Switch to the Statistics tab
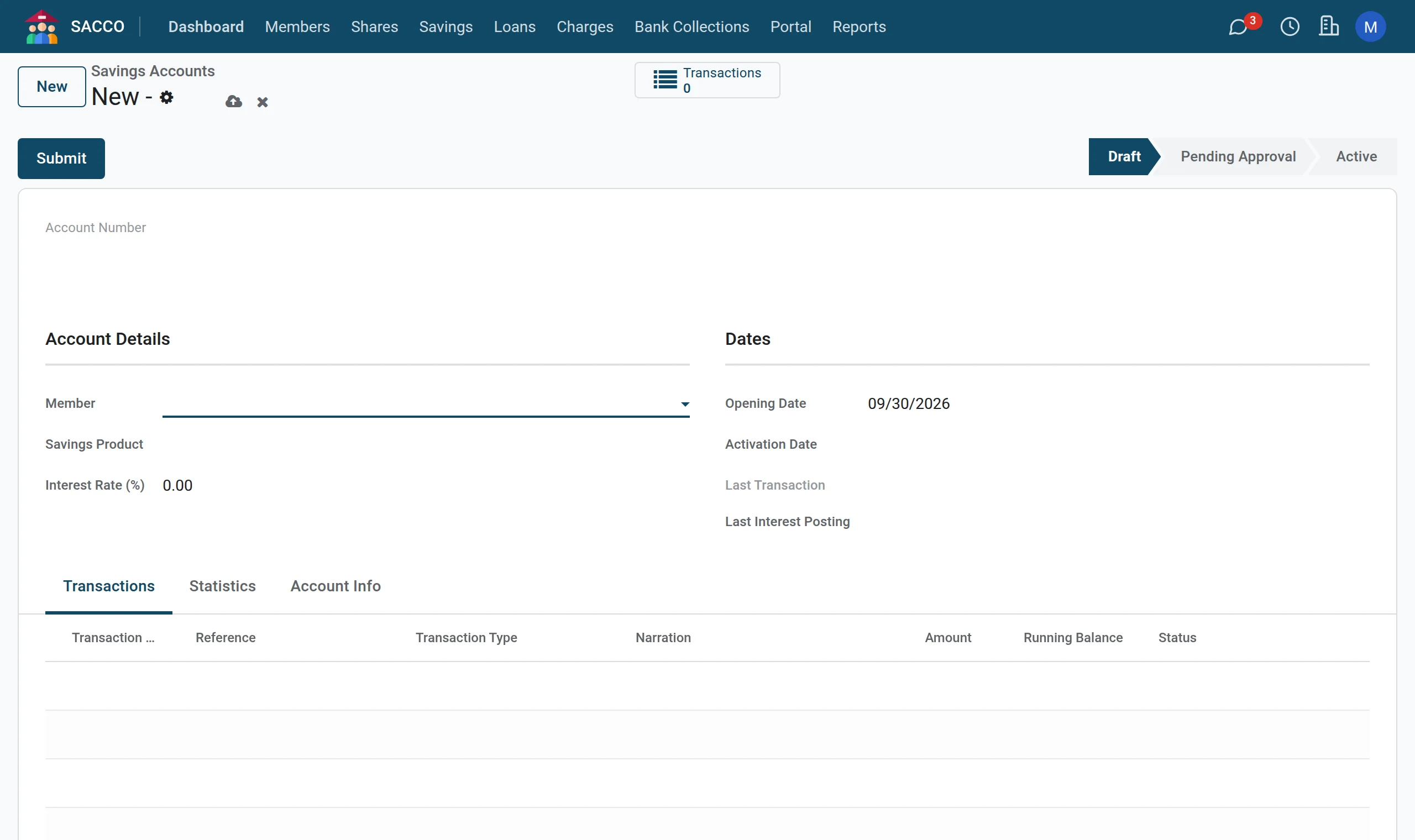This screenshot has height=840, width=1415. [x=222, y=586]
